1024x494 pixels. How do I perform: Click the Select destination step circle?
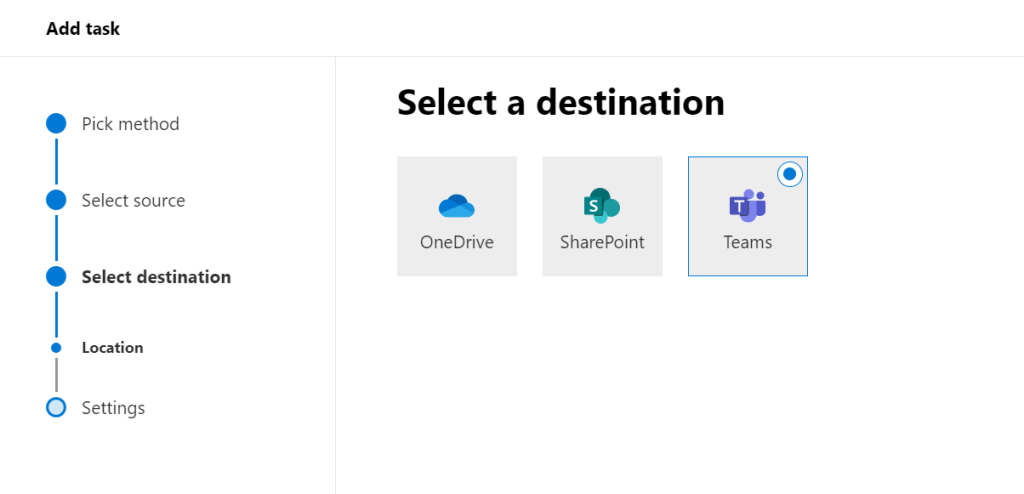click(x=56, y=277)
